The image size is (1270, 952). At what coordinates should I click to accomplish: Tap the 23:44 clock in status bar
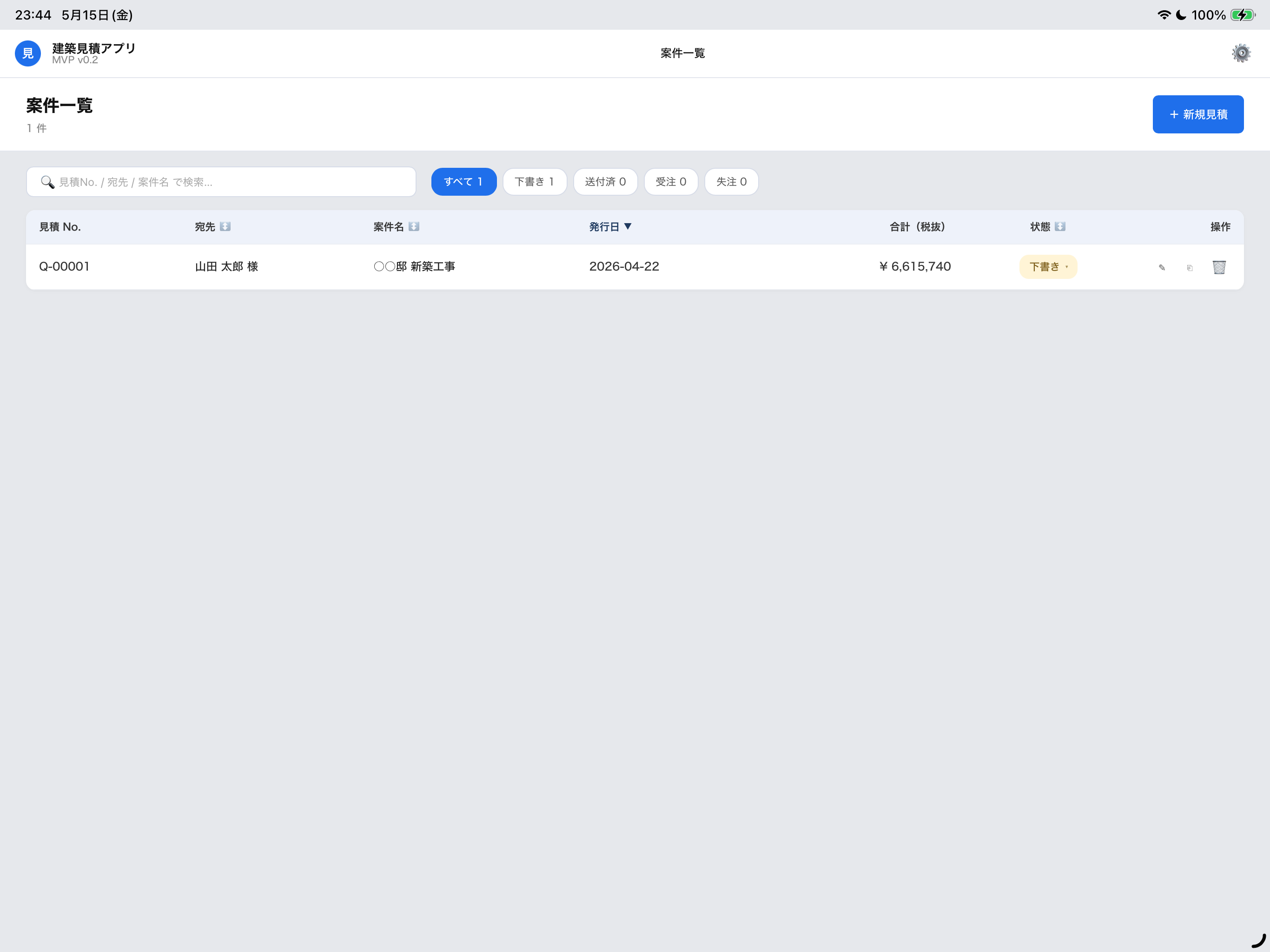(33, 15)
